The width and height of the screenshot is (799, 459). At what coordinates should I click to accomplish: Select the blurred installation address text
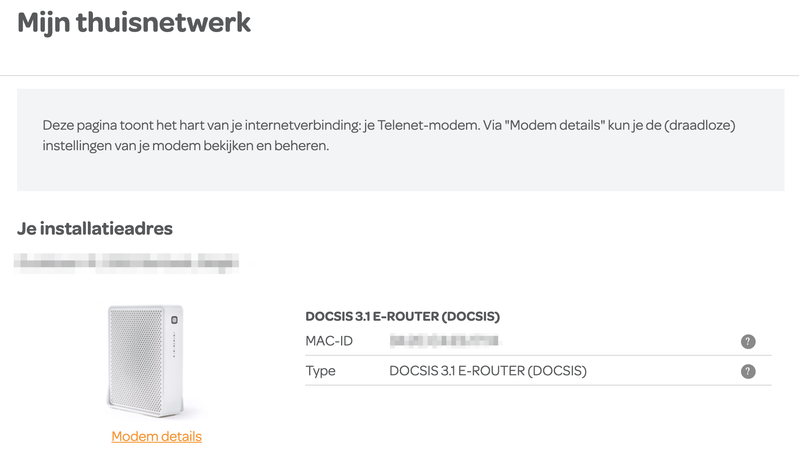[x=128, y=264]
